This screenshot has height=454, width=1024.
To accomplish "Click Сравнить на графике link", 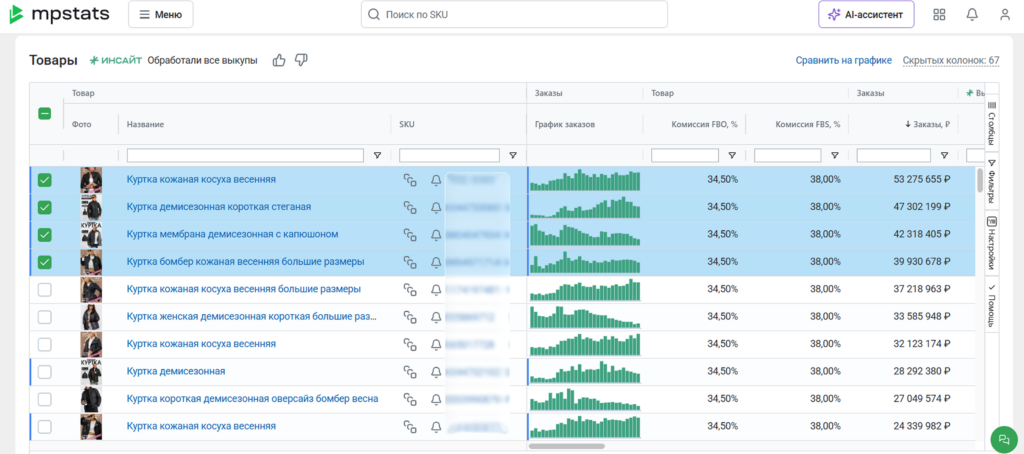I will coord(843,61).
